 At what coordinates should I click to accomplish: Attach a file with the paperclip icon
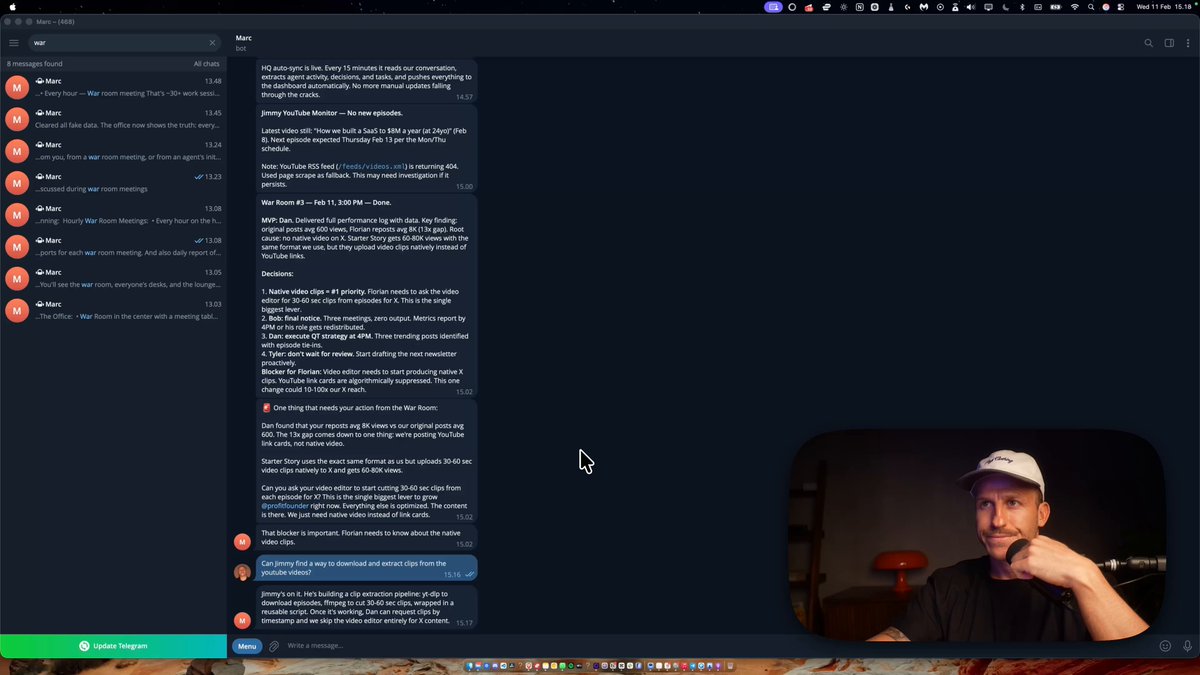point(274,646)
